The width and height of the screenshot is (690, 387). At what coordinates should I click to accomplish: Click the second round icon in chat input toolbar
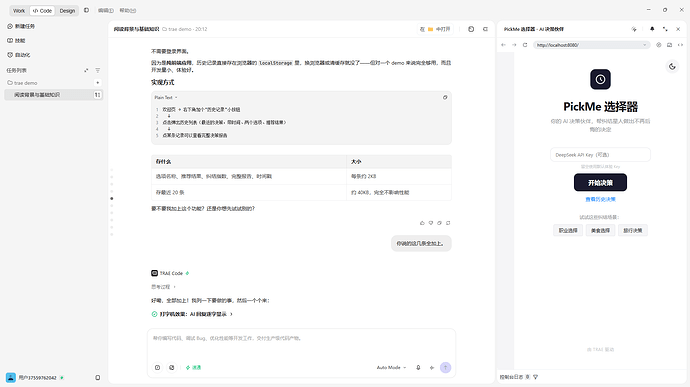click(x=172, y=367)
